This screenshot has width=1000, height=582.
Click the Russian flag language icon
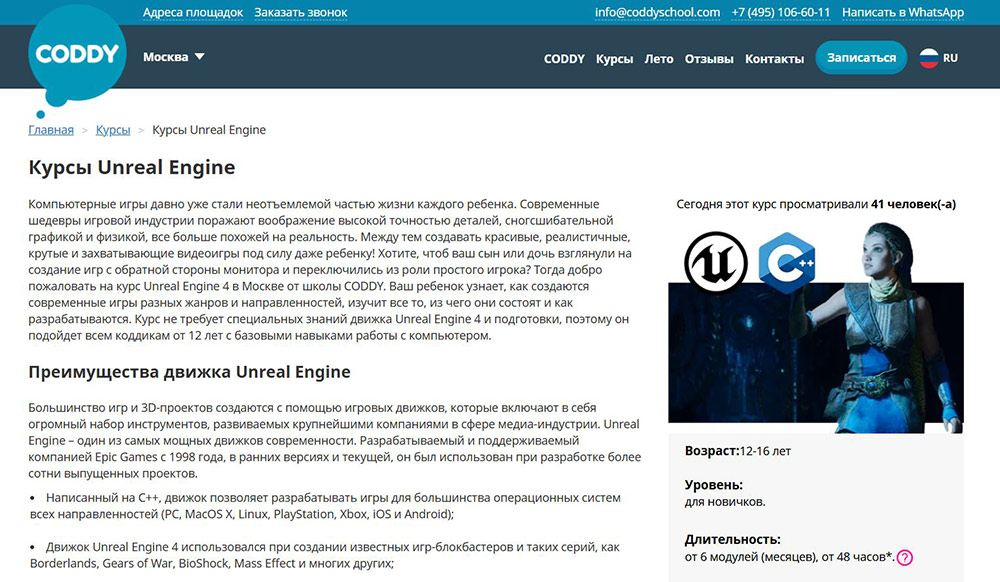pyautogui.click(x=929, y=58)
